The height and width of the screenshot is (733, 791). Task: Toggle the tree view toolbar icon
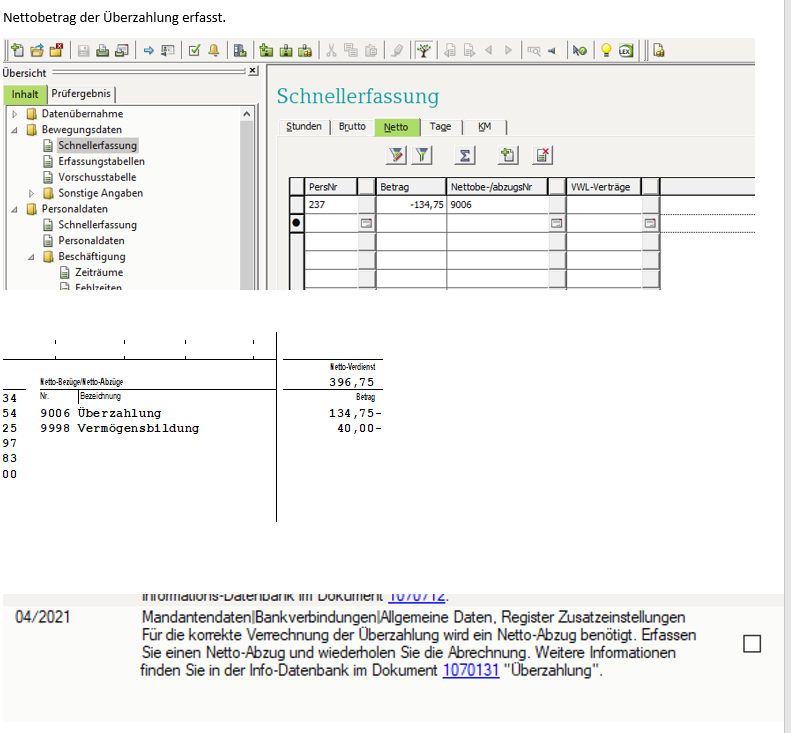(x=424, y=50)
